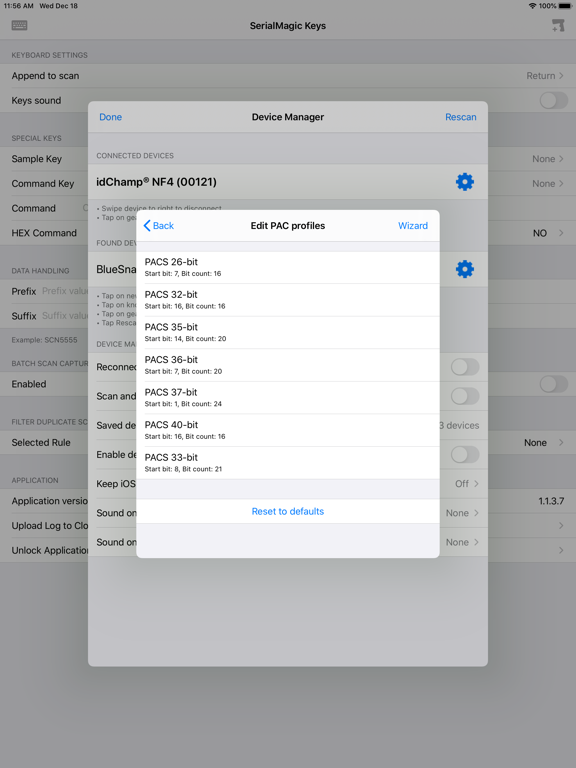The width and height of the screenshot is (576, 768).
Task: Tap Application version 1.1.3.7 value
Action: tap(551, 501)
